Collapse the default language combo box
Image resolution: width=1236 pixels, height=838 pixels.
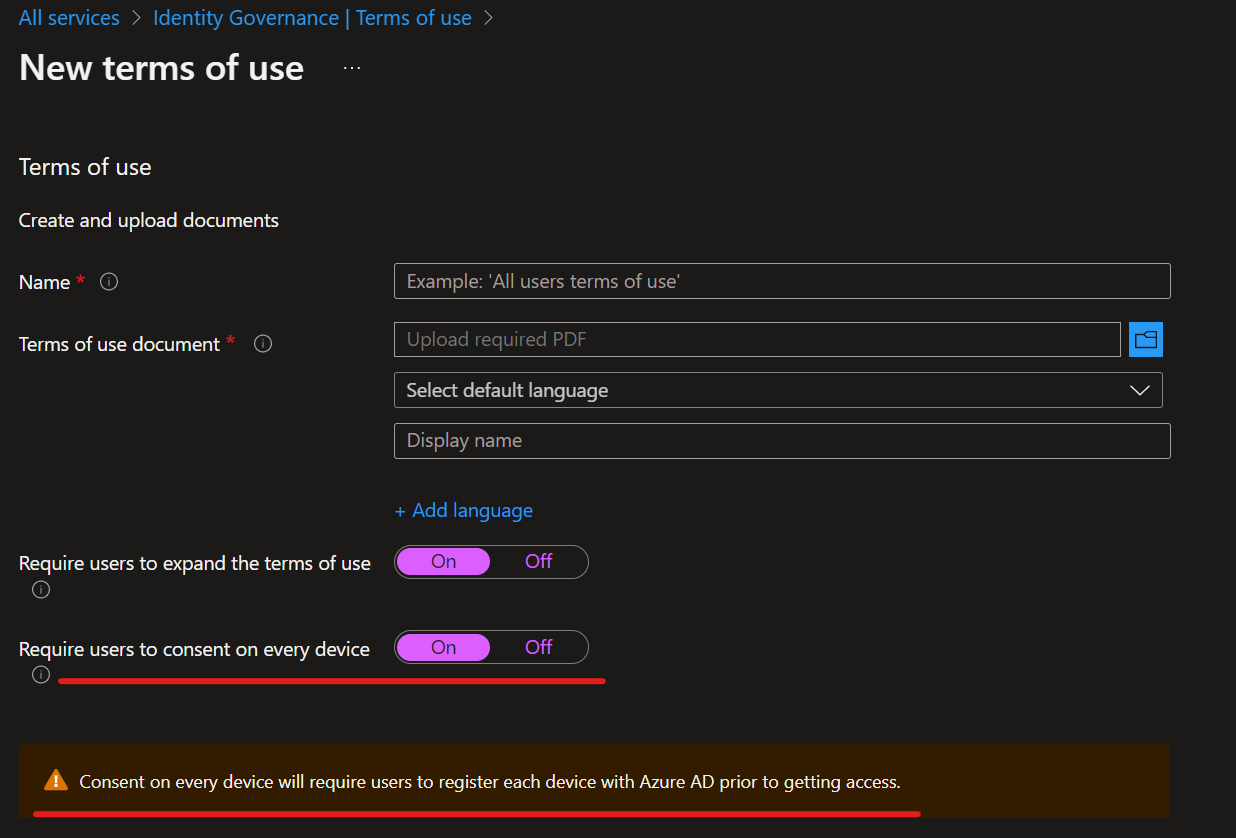pos(1139,390)
